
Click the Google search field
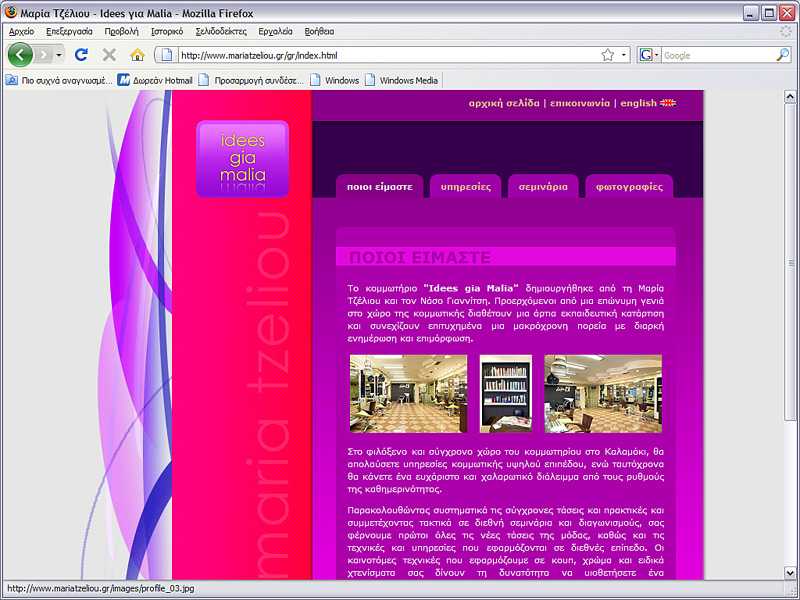click(x=718, y=55)
